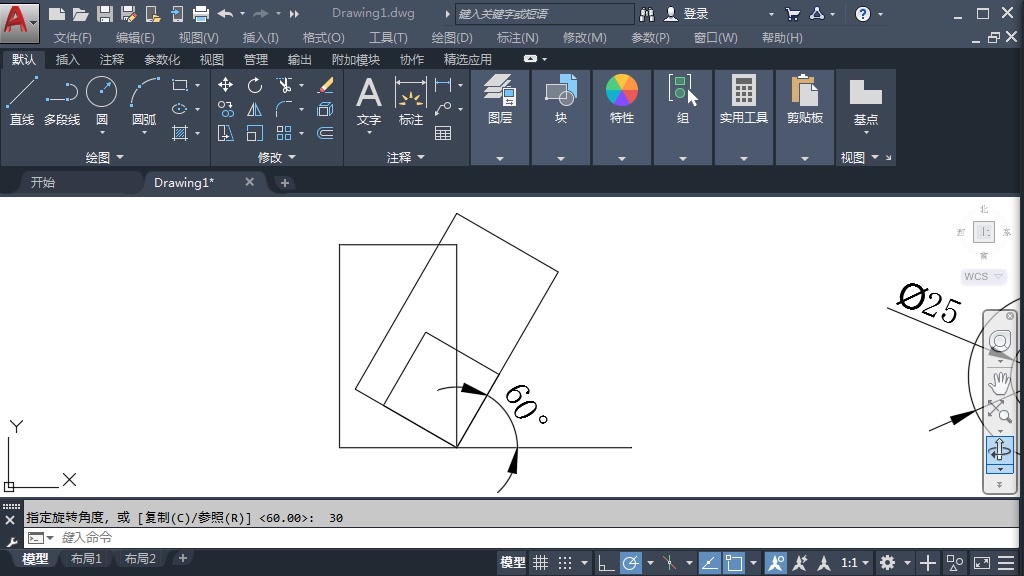Select the 圆弧 (Arc) tool
This screenshot has height=576, width=1024.
(143, 95)
